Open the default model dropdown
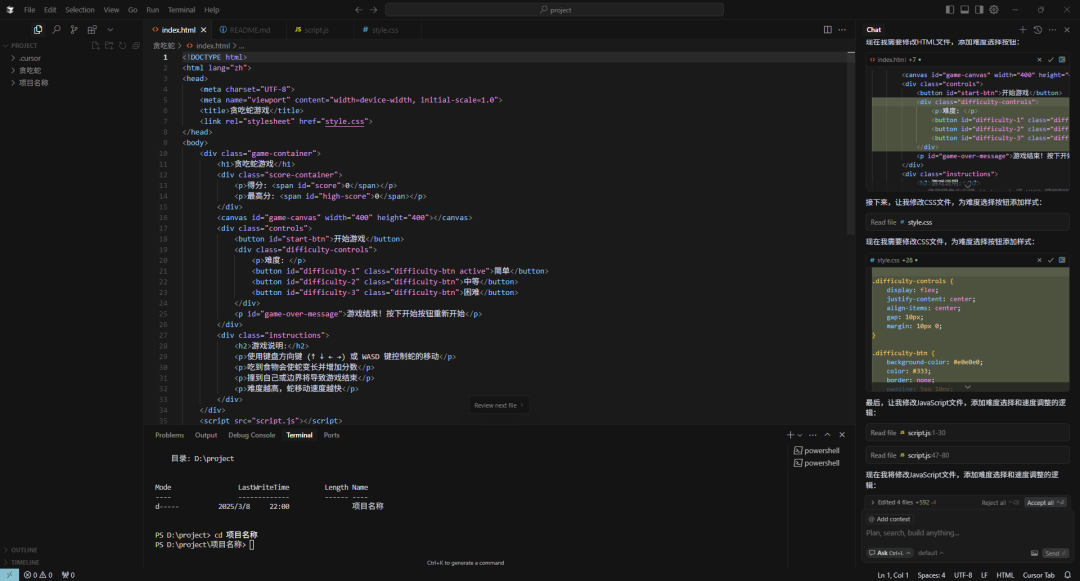This screenshot has height=581, width=1080. click(931, 553)
